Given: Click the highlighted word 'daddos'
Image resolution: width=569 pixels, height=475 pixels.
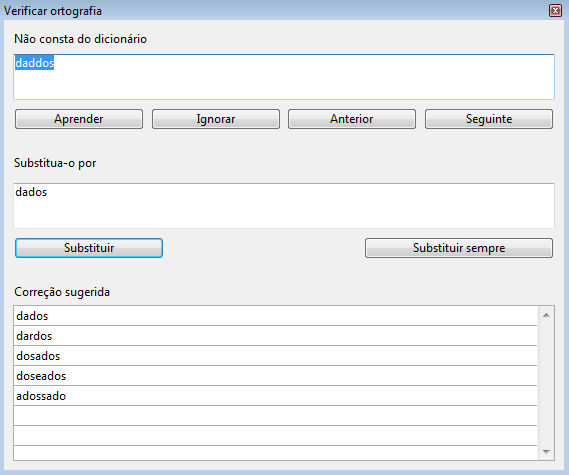Looking at the screenshot, I should 34,63.
